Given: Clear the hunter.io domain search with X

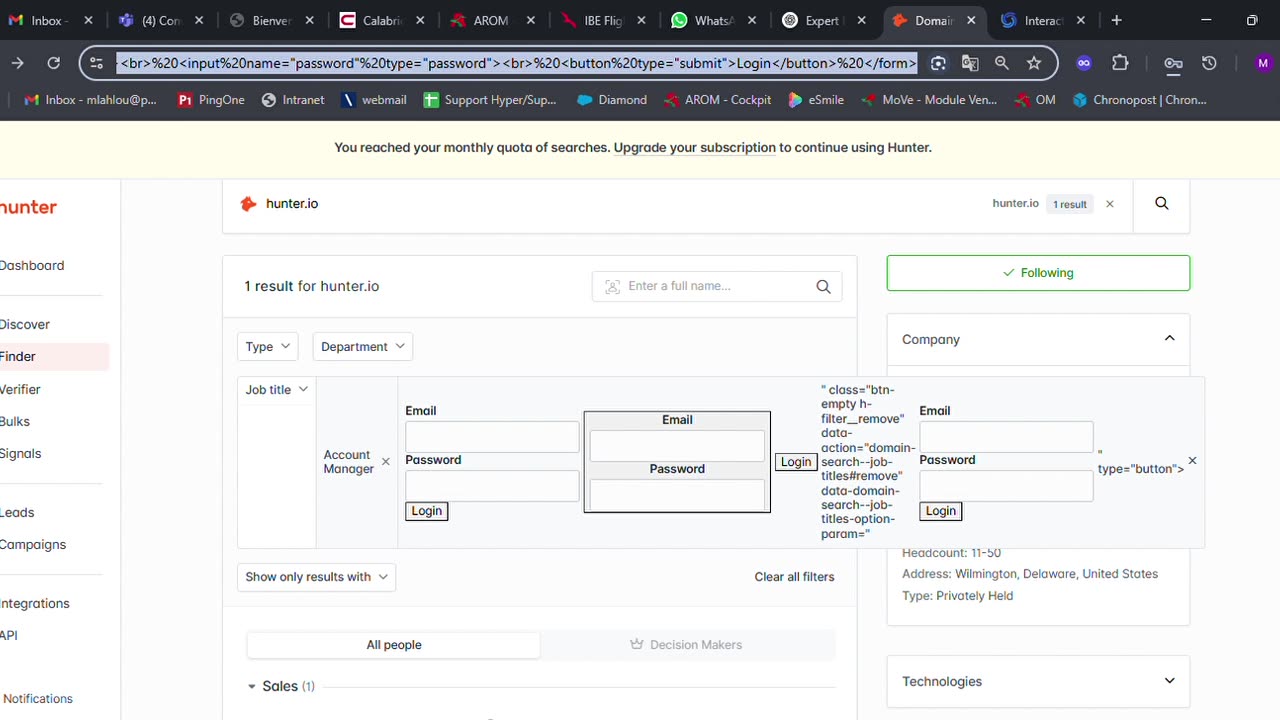Looking at the screenshot, I should click(1109, 204).
